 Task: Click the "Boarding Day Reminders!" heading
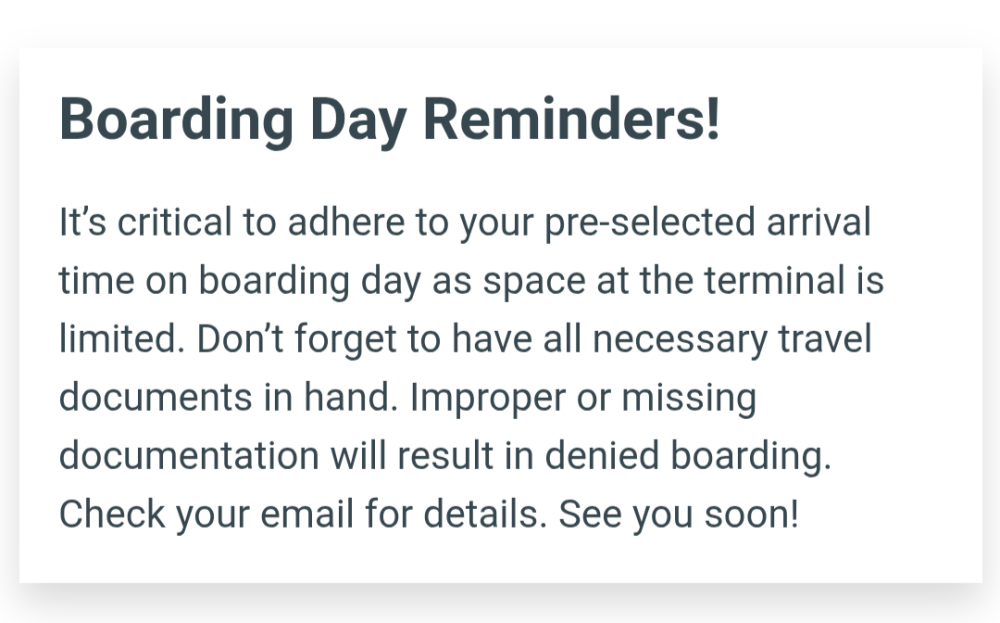[390, 121]
